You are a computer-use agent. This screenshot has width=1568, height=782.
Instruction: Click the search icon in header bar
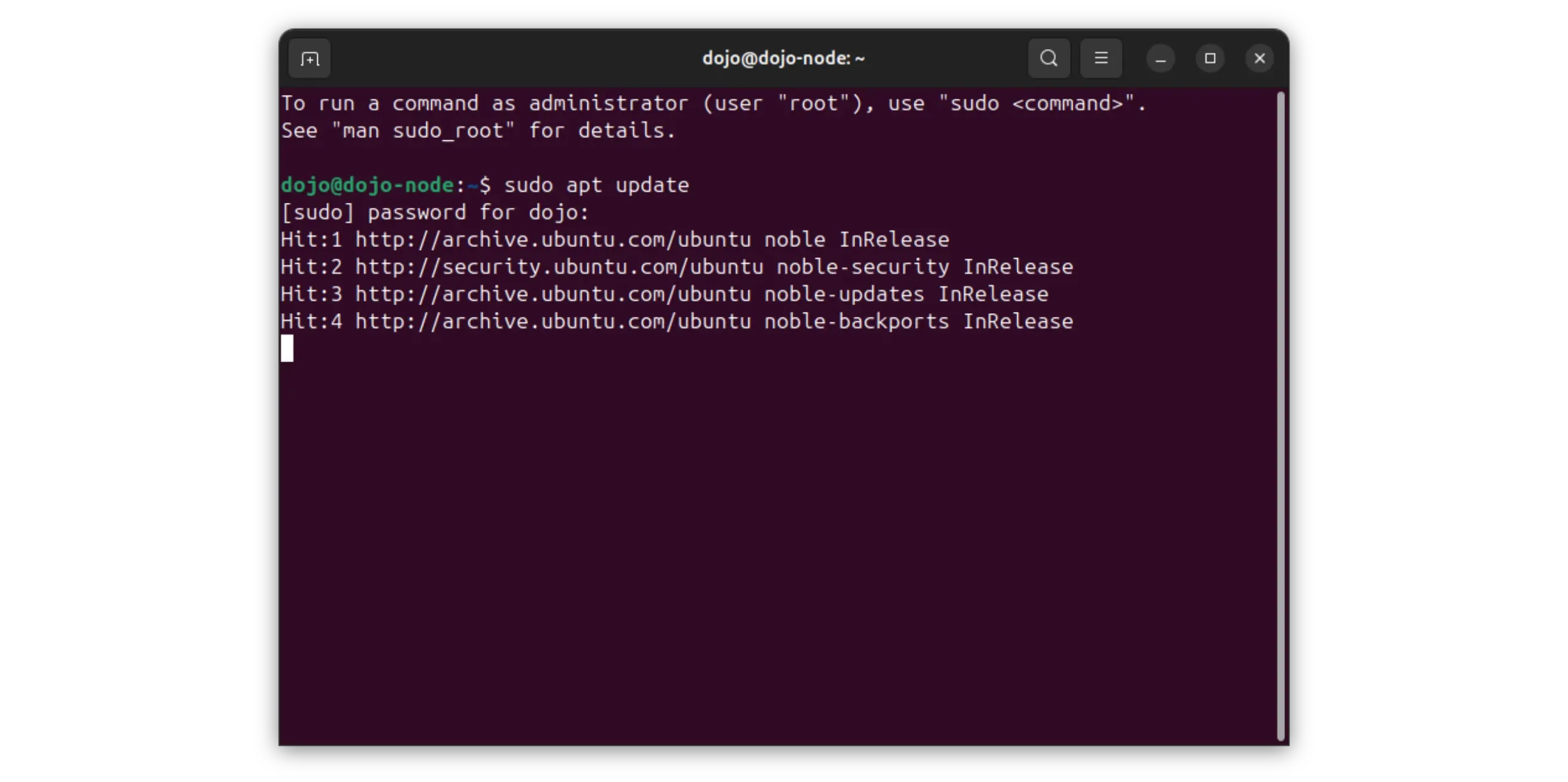point(1049,59)
